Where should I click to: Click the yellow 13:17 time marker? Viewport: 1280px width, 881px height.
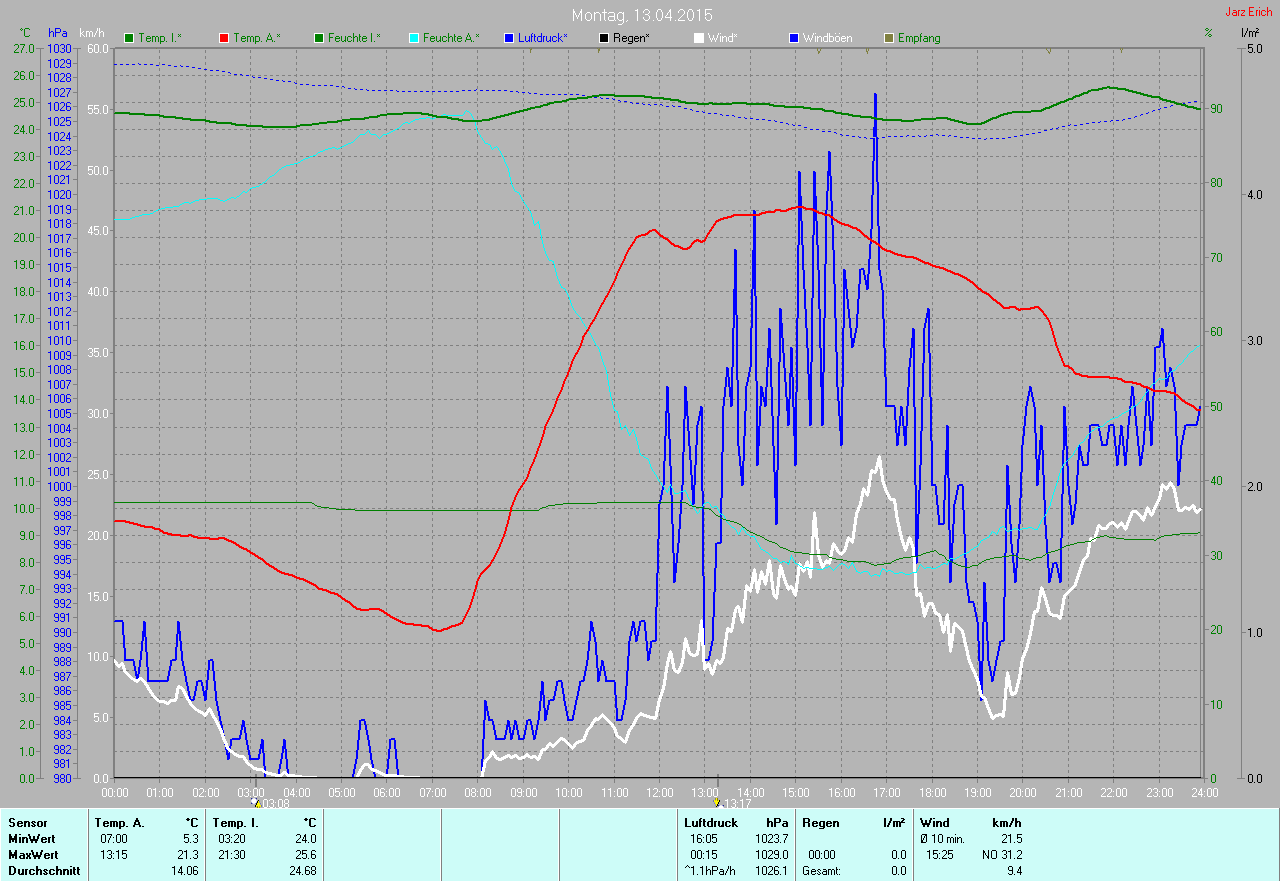point(716,802)
